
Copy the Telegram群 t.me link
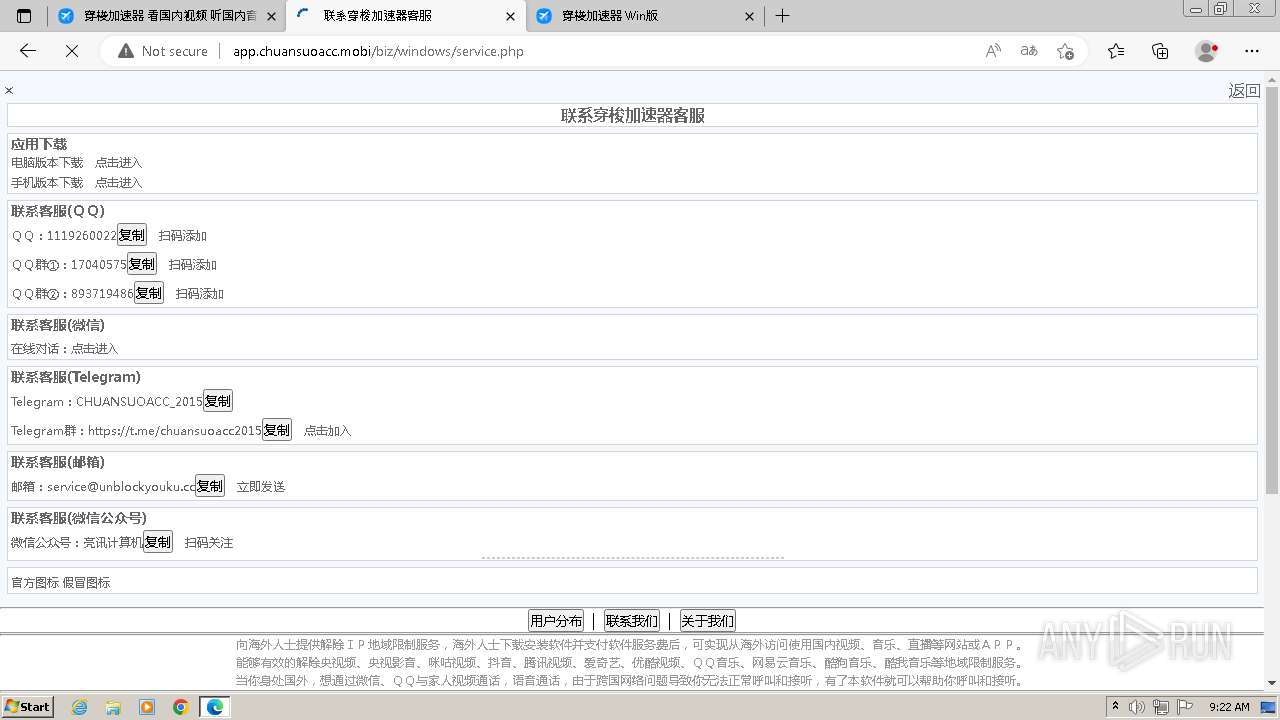[277, 430]
